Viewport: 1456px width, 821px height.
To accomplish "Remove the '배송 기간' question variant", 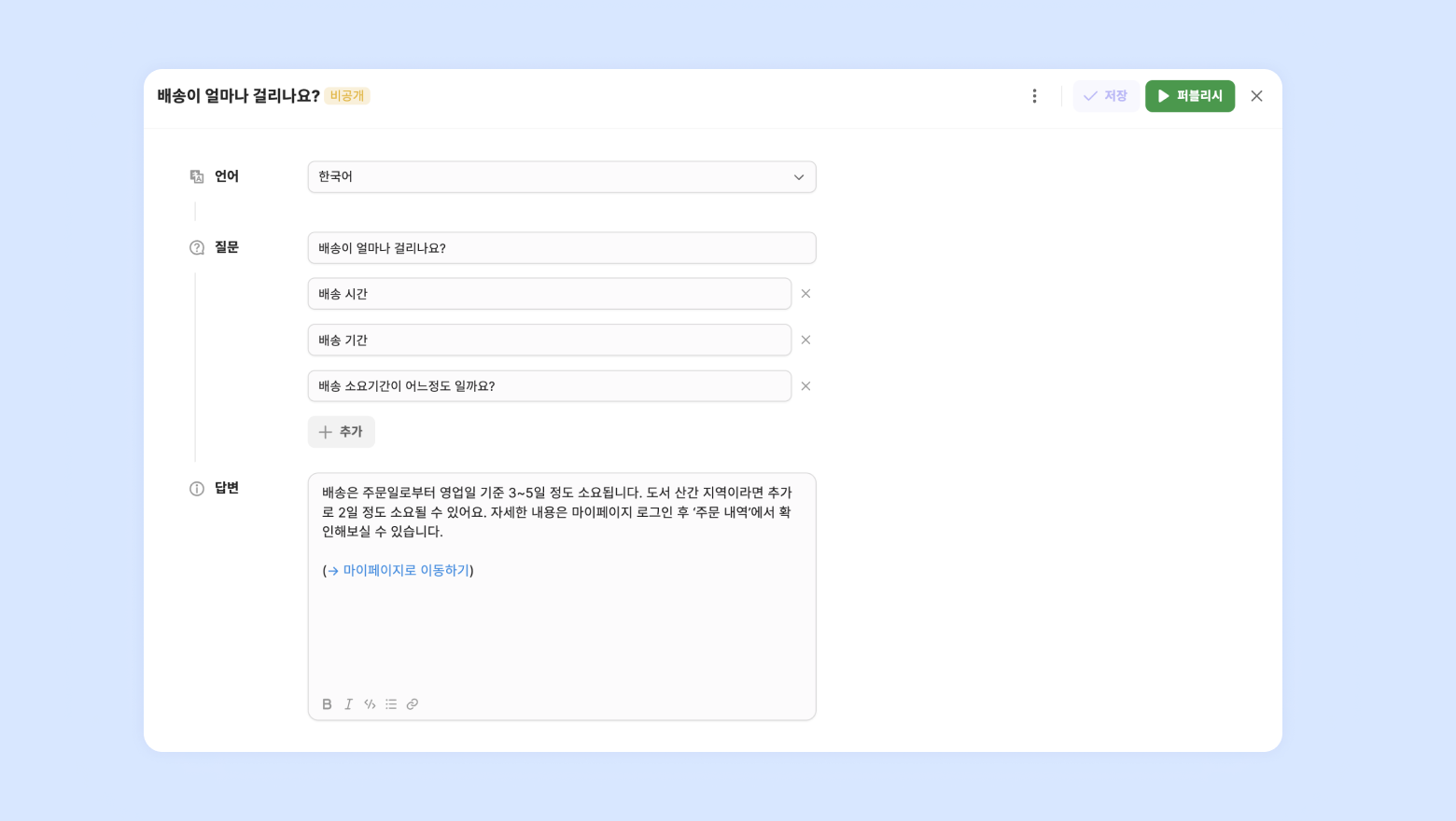I will pyautogui.click(x=805, y=340).
